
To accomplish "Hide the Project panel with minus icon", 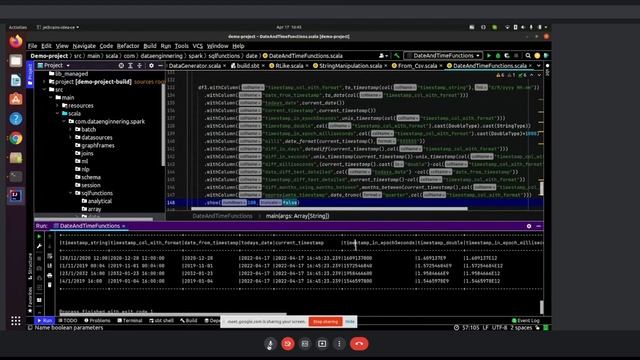I will coord(160,65).
